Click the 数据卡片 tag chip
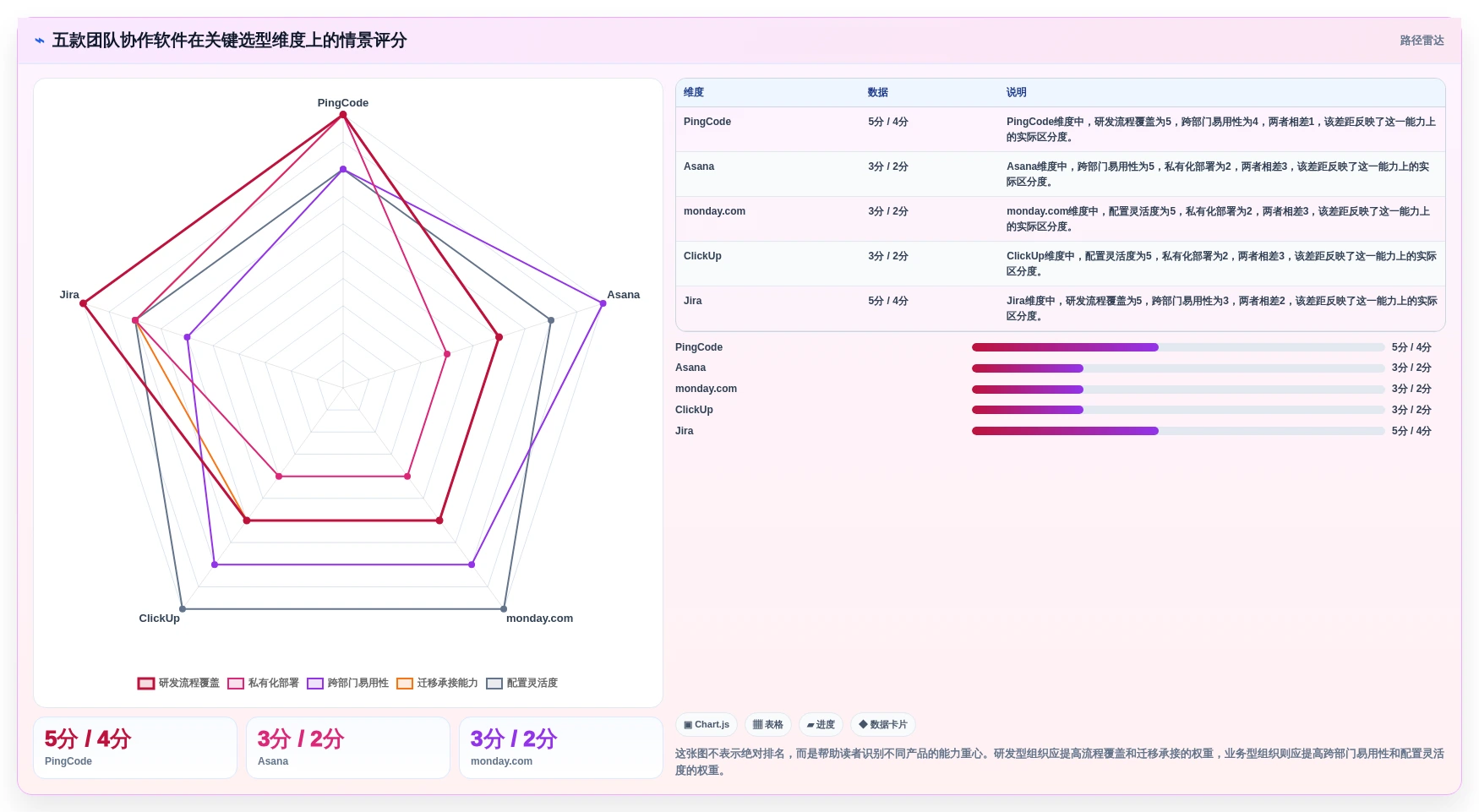Image resolution: width=1479 pixels, height=812 pixels. click(x=883, y=725)
